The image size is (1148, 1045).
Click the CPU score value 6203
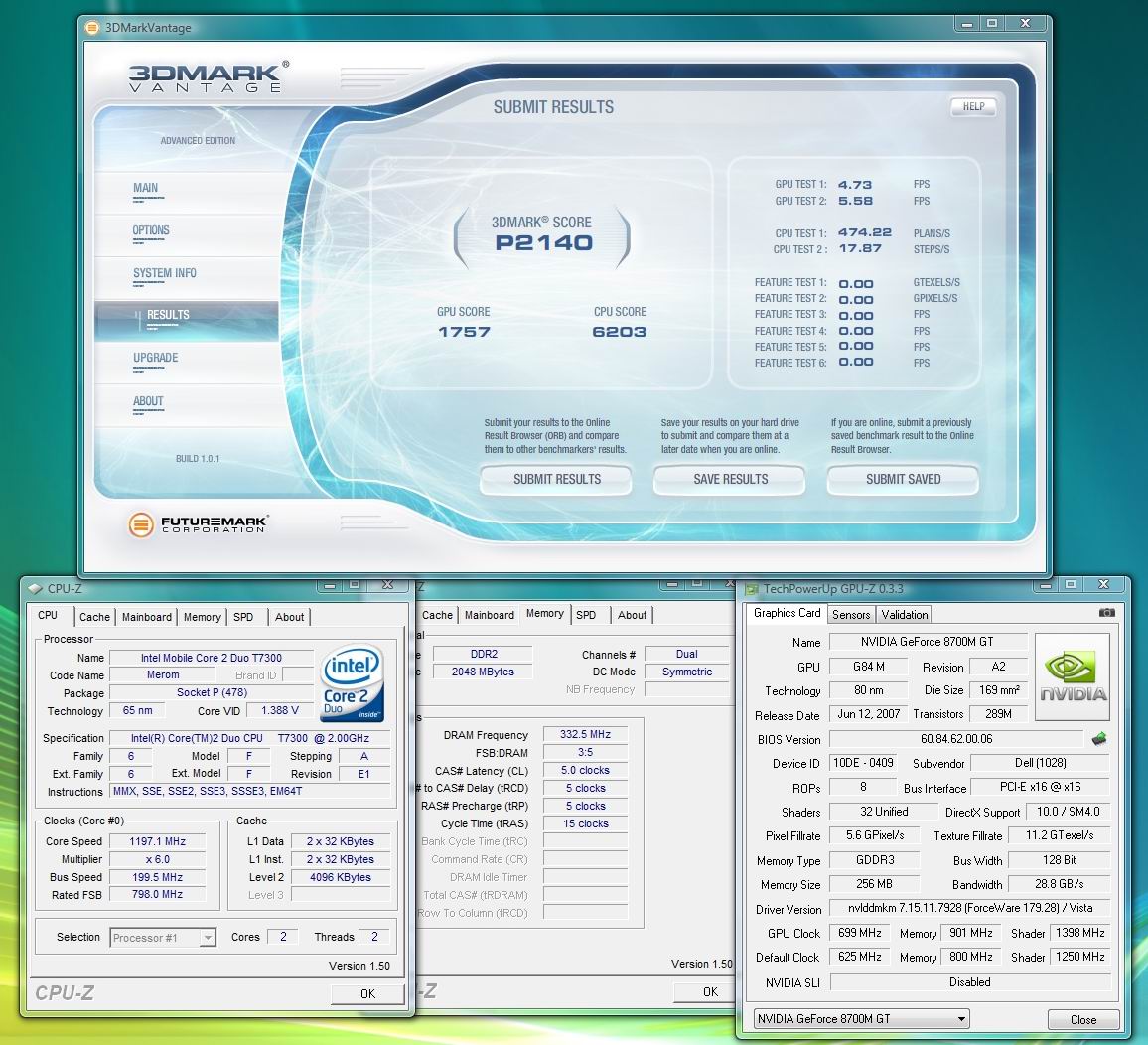[620, 332]
